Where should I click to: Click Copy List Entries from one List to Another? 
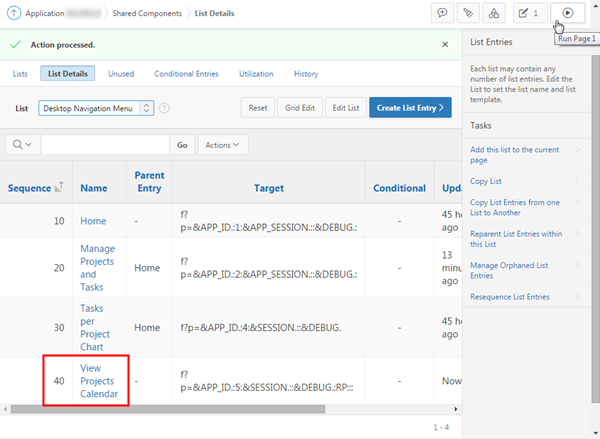515,207
